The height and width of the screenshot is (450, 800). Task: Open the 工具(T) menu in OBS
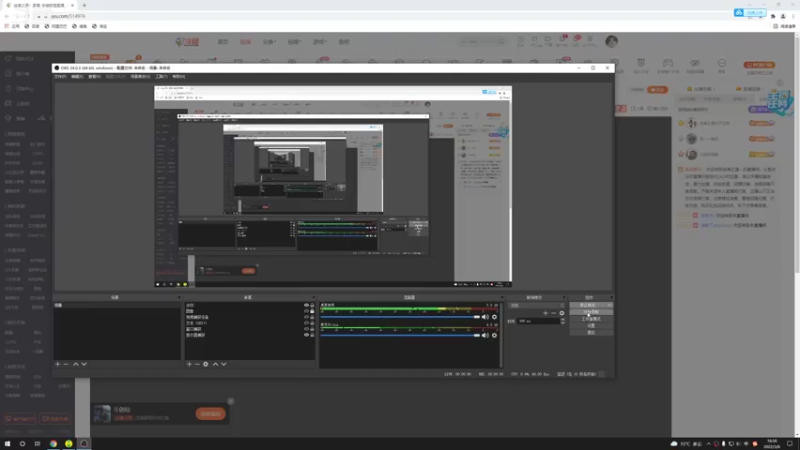[x=161, y=77]
